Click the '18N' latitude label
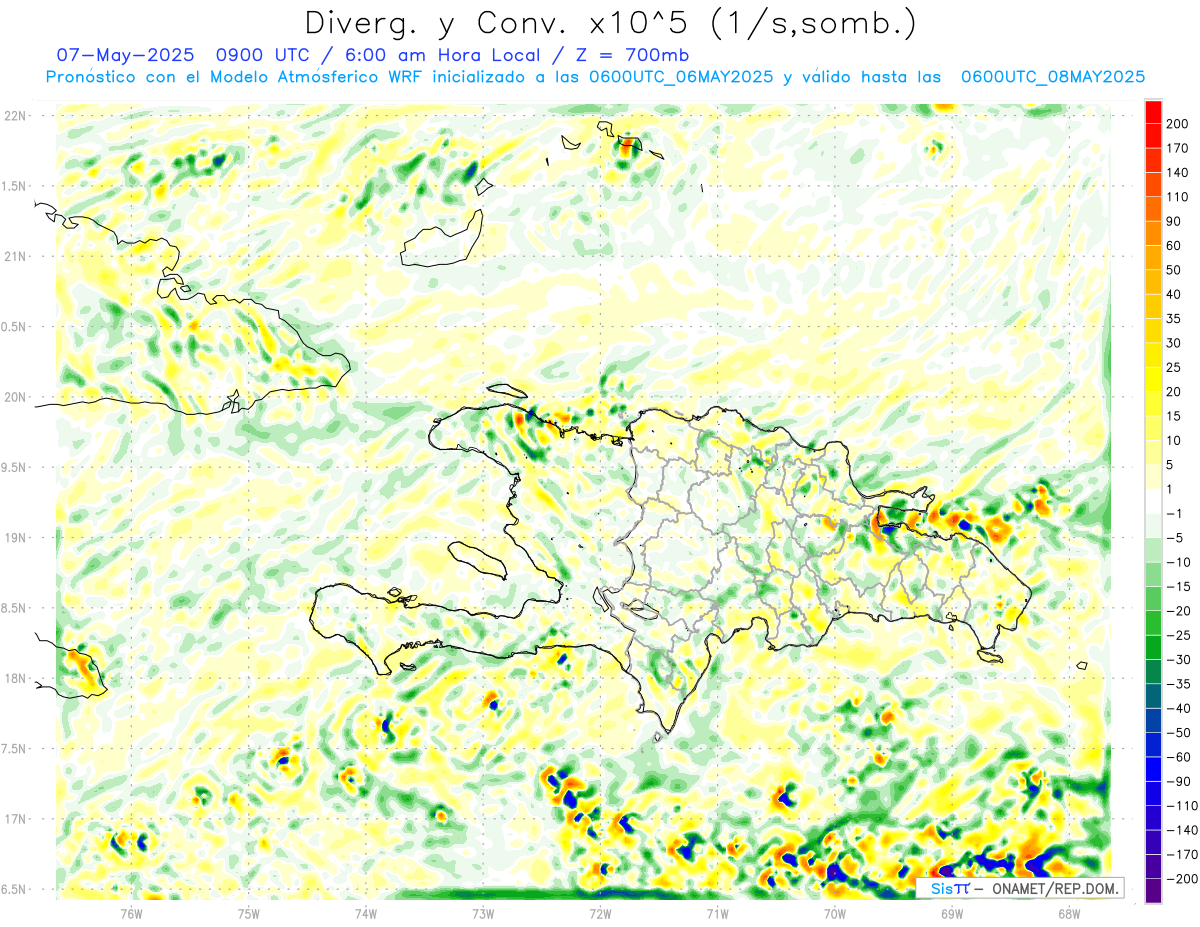 point(15,678)
